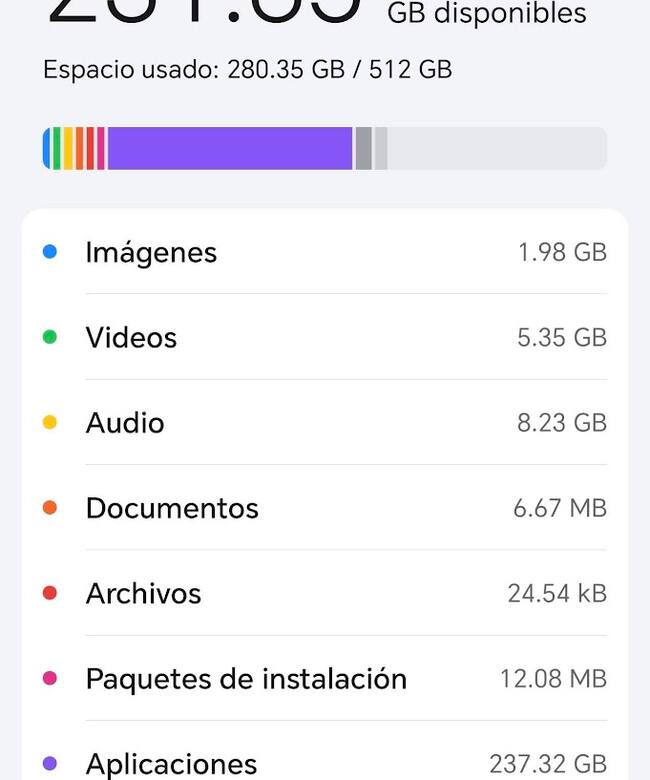Click the blue dot beside Imágenes
The width and height of the screenshot is (650, 780).
(49, 252)
